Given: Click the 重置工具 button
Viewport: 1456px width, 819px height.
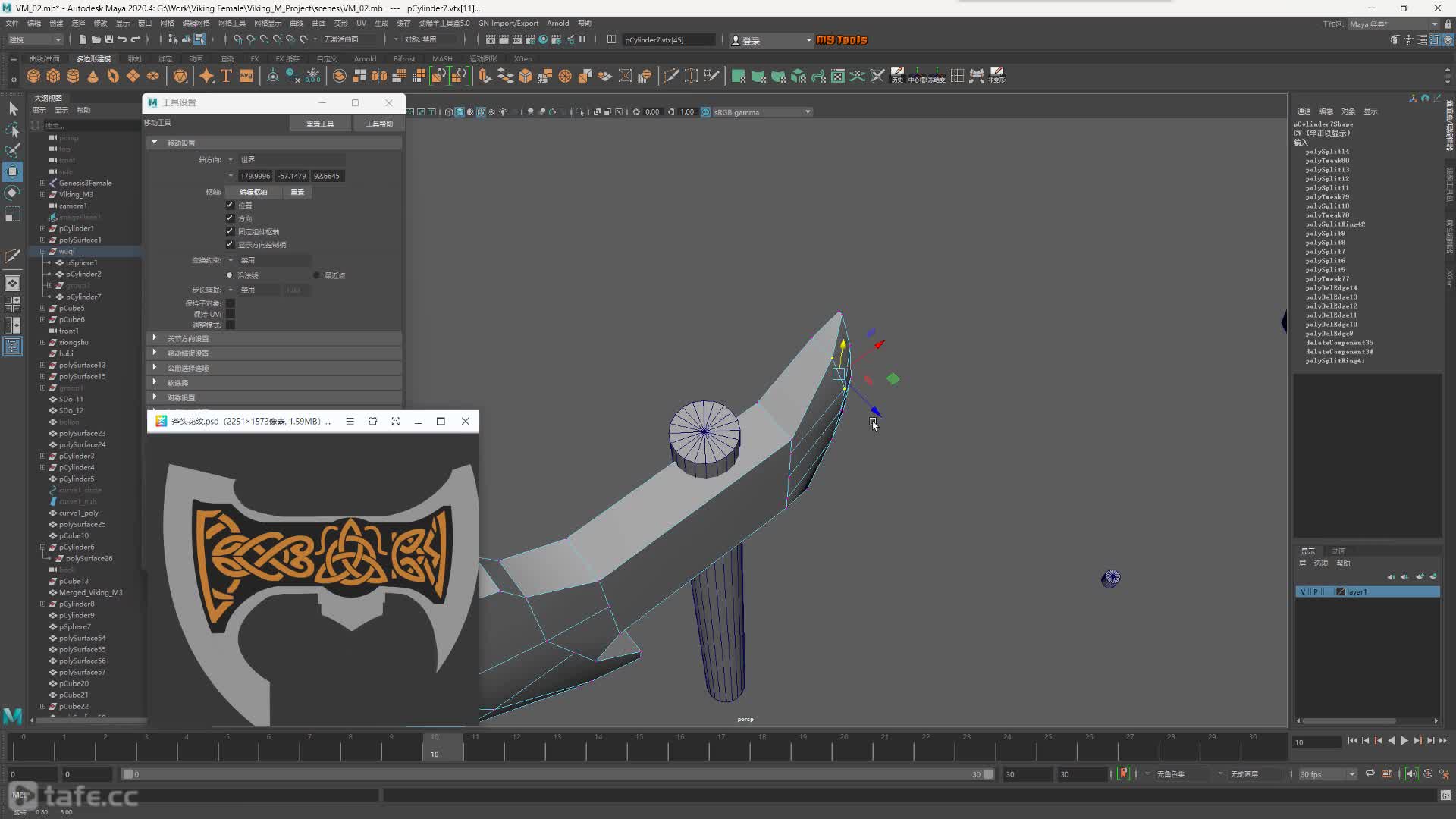Looking at the screenshot, I should tap(320, 123).
